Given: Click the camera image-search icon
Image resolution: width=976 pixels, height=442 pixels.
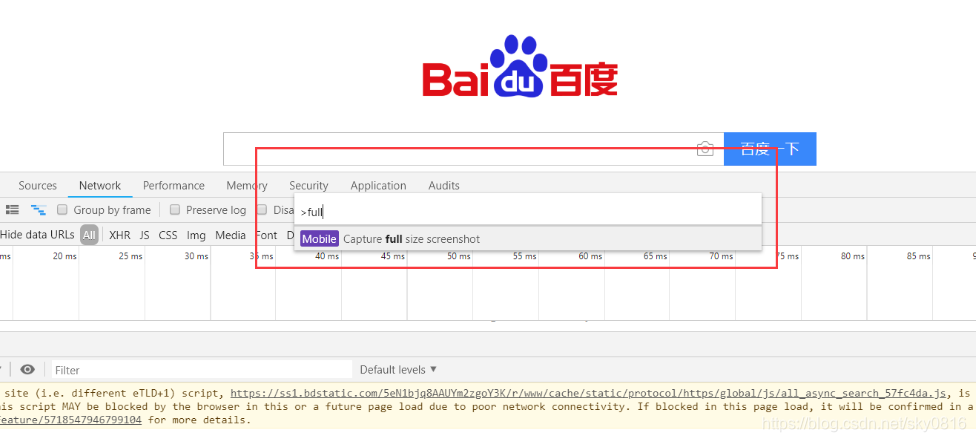Looking at the screenshot, I should coord(705,149).
